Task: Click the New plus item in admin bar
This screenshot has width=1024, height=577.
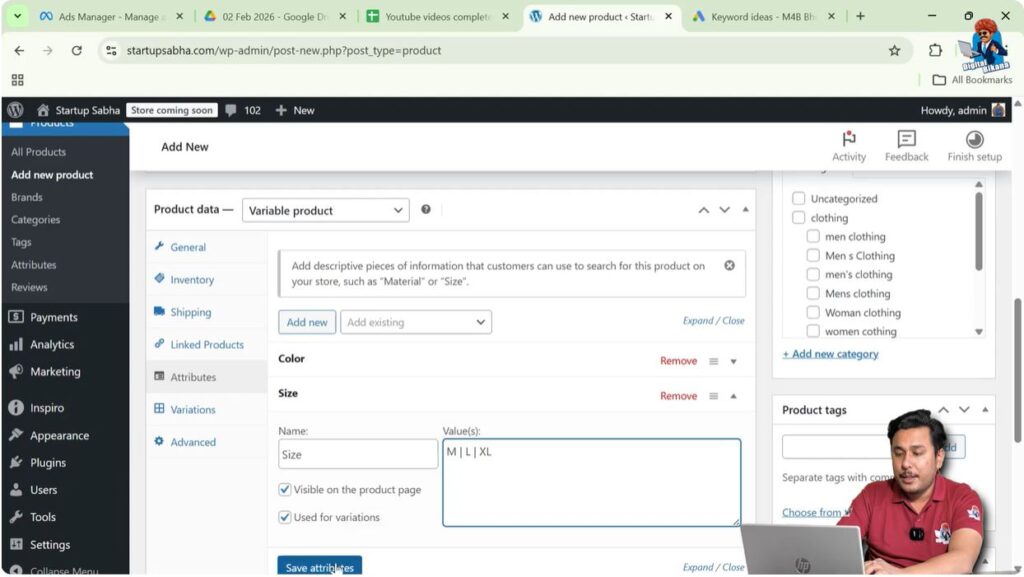Action: click(x=295, y=110)
